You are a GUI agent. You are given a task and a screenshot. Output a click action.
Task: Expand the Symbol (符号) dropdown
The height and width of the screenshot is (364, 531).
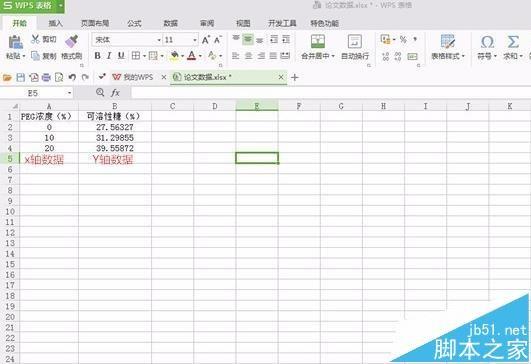click(x=495, y=56)
